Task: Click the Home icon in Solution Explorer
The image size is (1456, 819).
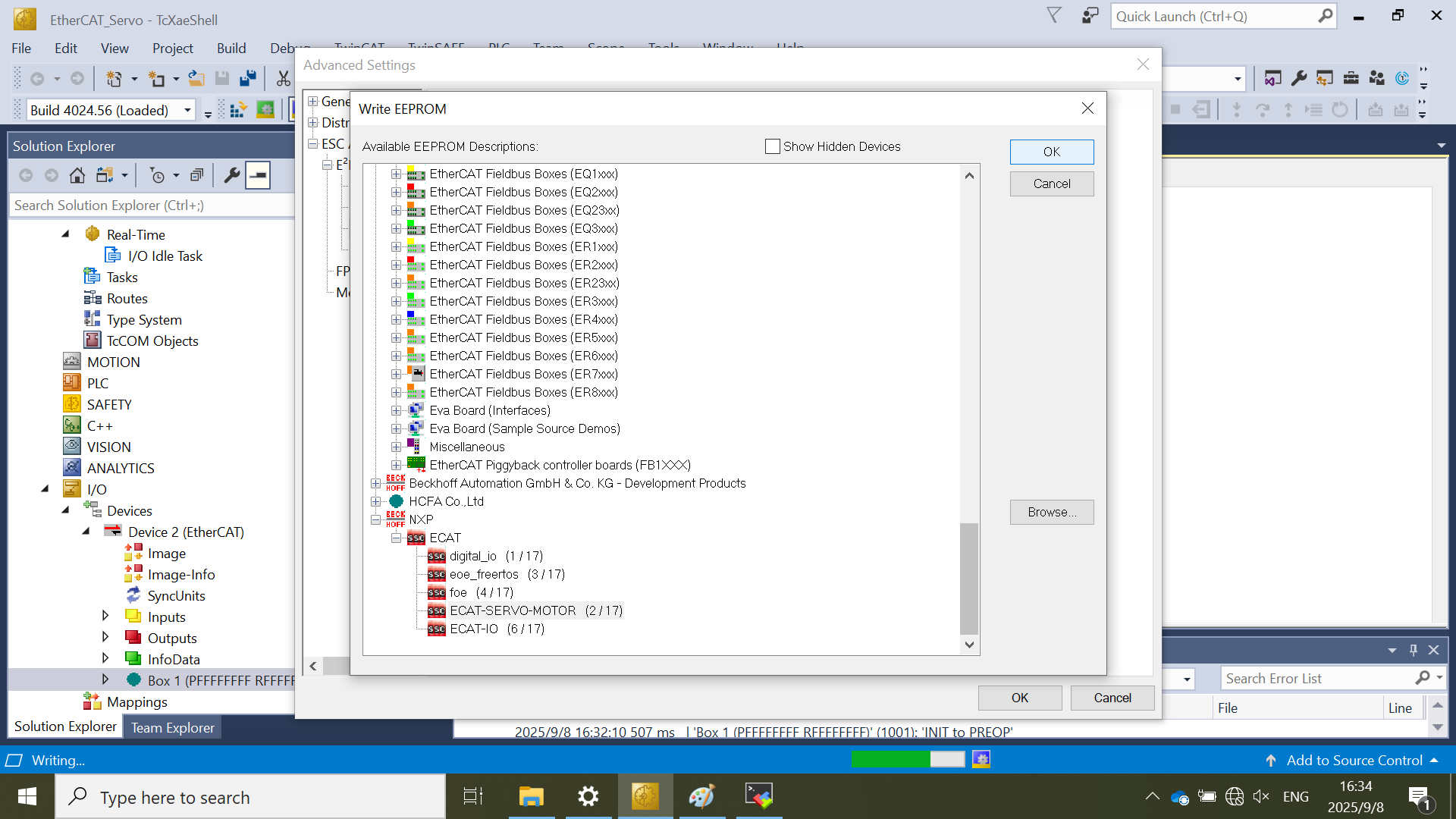Action: pos(77,176)
